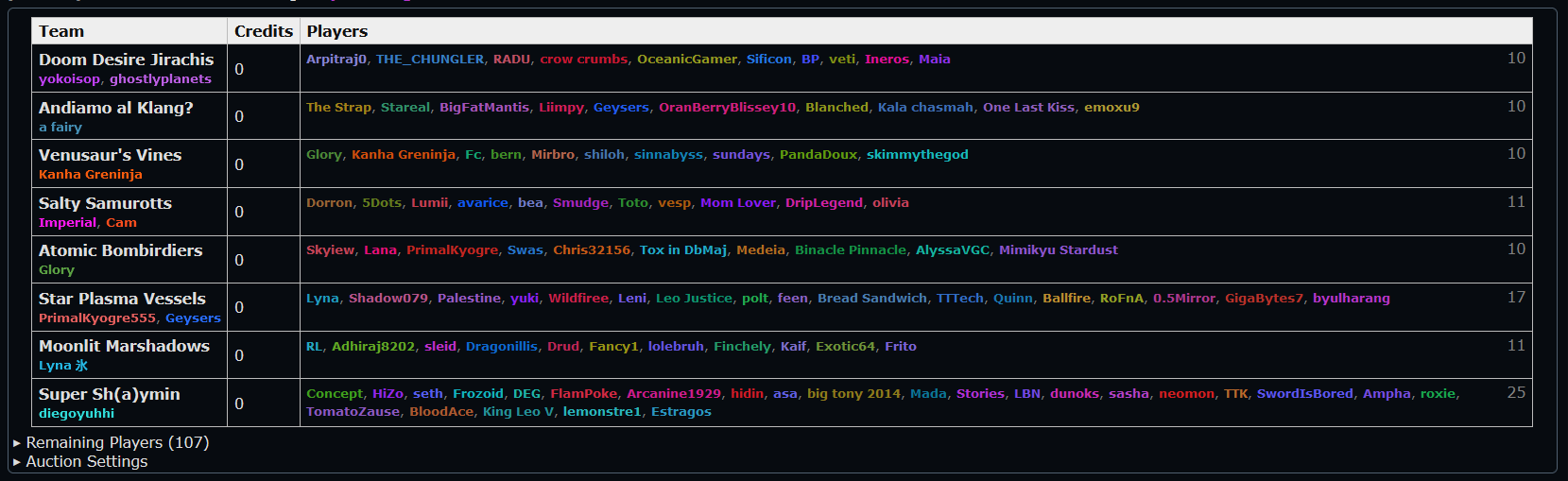Expand the Auction Settings section
Image resolution: width=1568 pixels, height=481 pixels.
[86, 461]
